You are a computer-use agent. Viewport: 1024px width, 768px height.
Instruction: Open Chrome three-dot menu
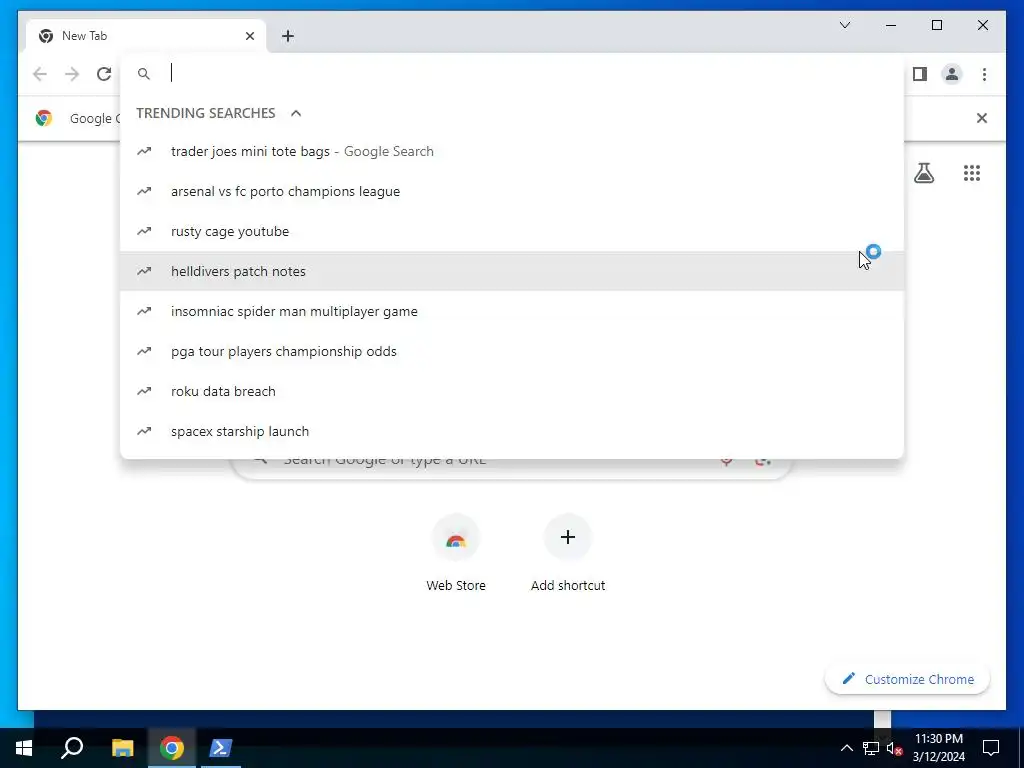coord(984,74)
